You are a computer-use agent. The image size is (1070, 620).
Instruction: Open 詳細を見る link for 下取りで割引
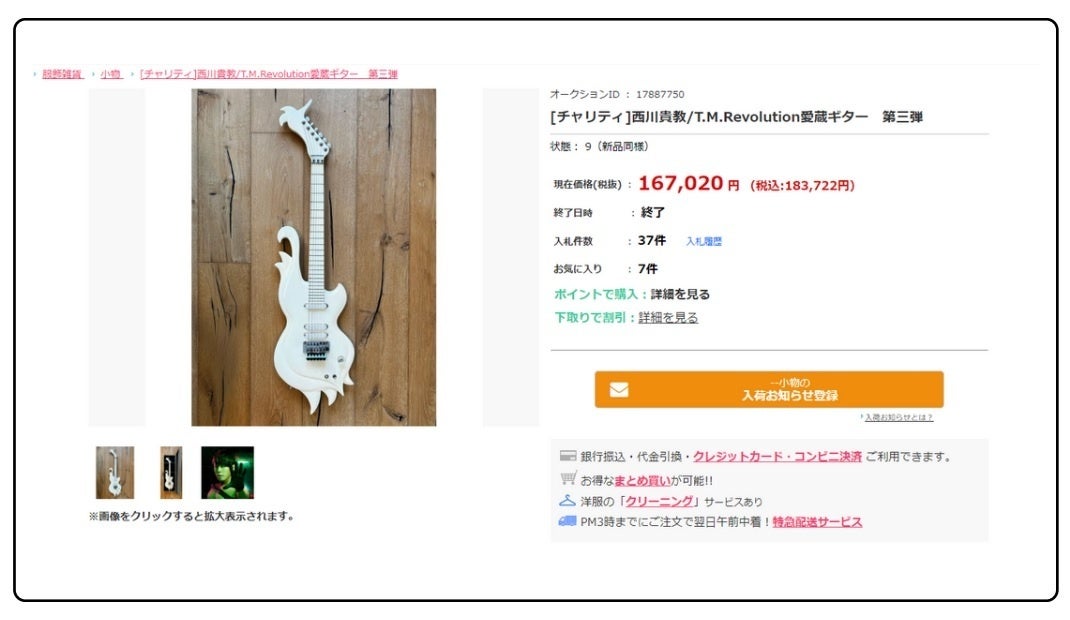click(668, 318)
